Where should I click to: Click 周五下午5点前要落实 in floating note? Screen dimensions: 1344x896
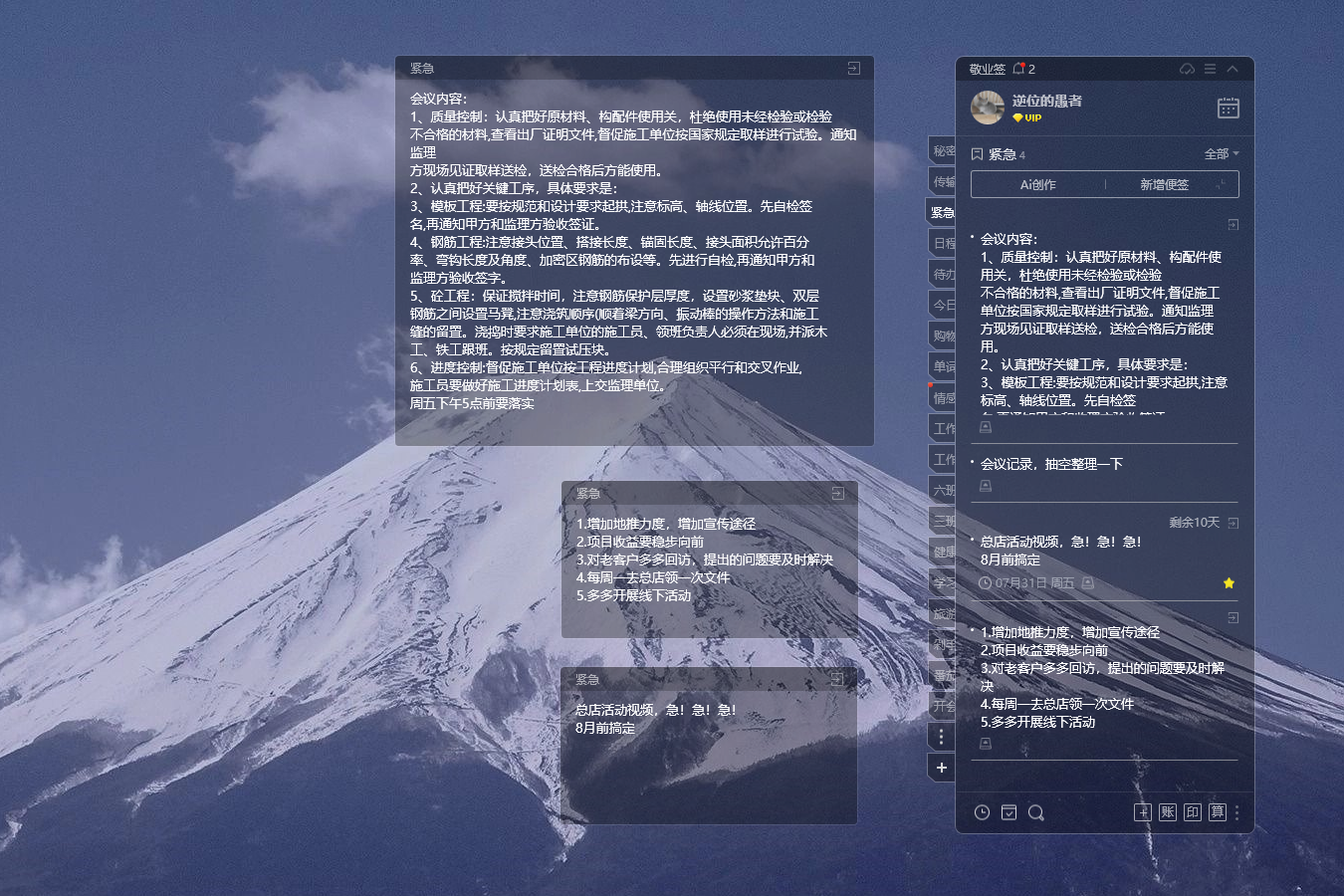coord(472,403)
